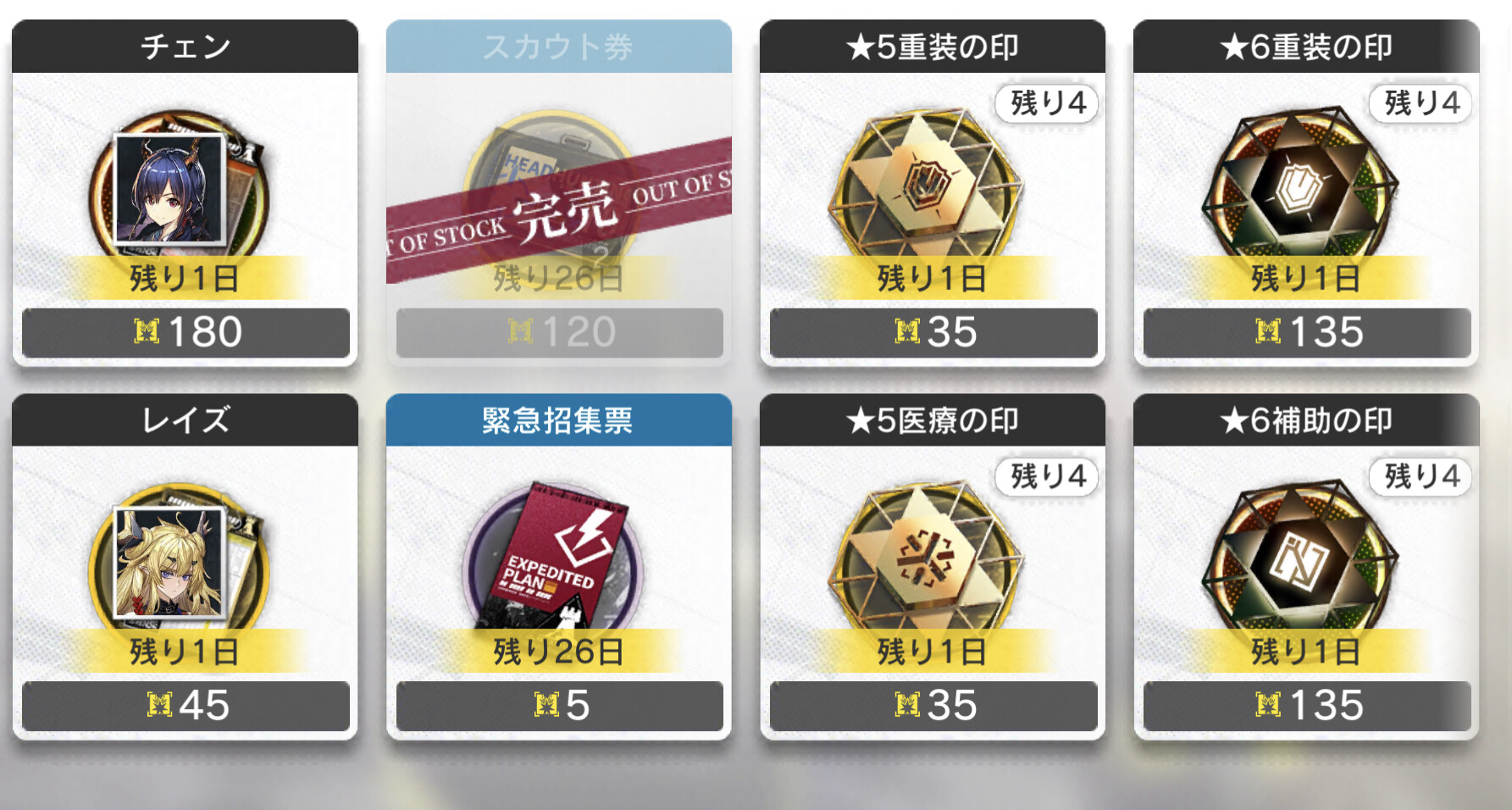Click the 35 price bar under ★5重装の印

pyautogui.click(x=933, y=332)
